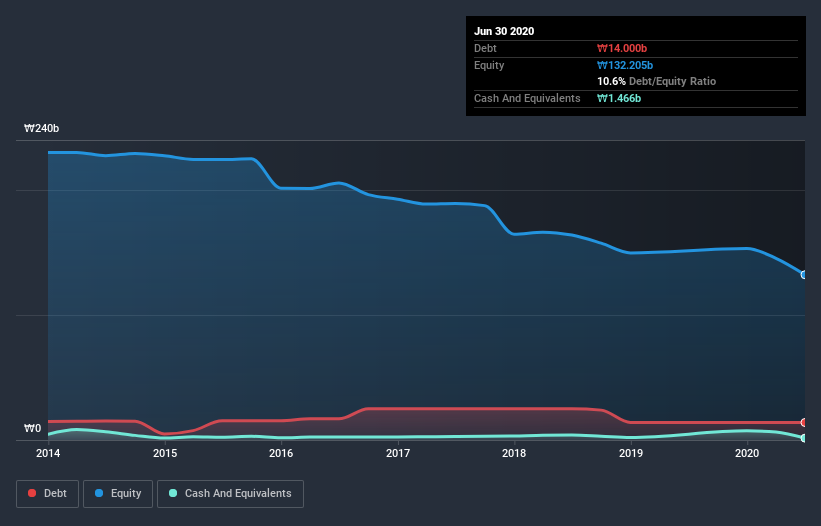Click the 2016 x-axis label
The width and height of the screenshot is (821, 526).
tap(281, 453)
